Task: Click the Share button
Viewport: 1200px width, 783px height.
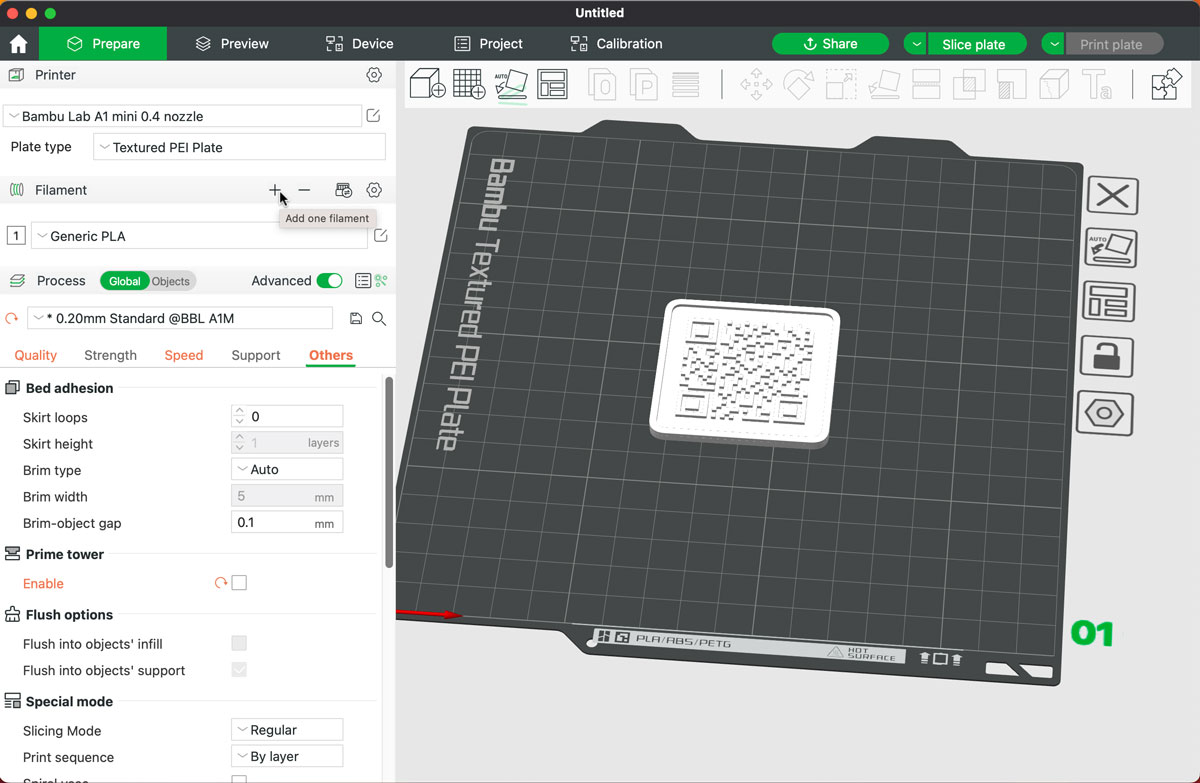Action: tap(830, 43)
